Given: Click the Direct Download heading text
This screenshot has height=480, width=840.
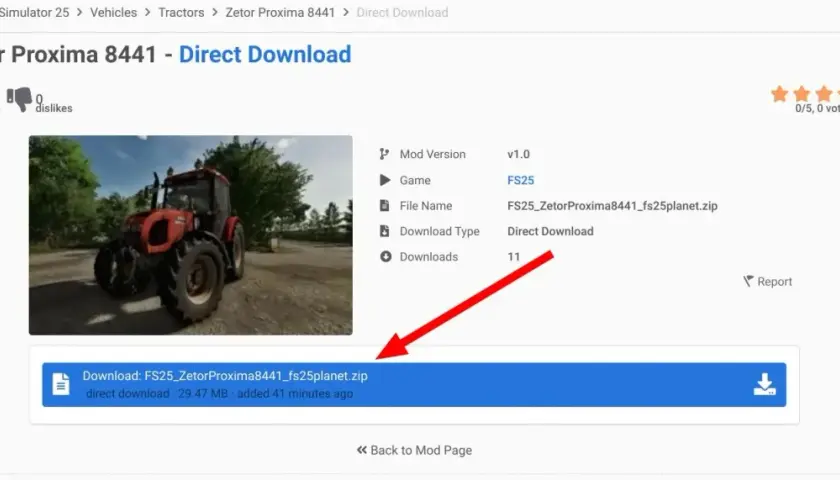Looking at the screenshot, I should click(x=265, y=54).
